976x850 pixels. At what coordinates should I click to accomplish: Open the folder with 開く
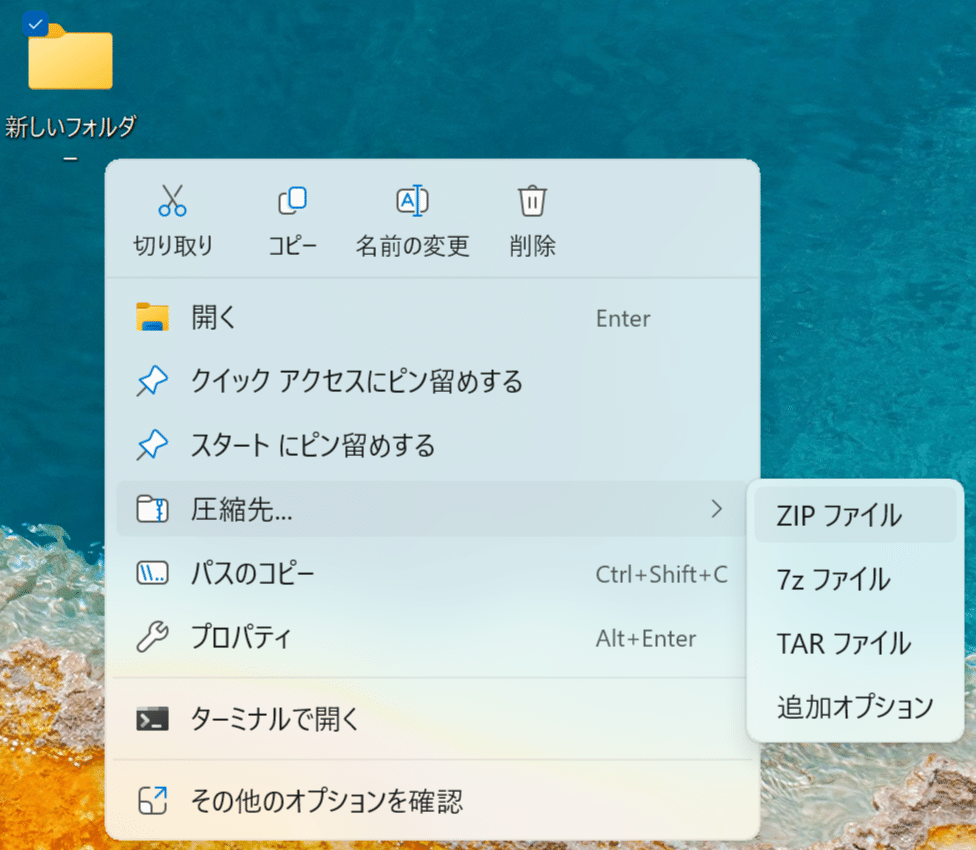(215, 317)
